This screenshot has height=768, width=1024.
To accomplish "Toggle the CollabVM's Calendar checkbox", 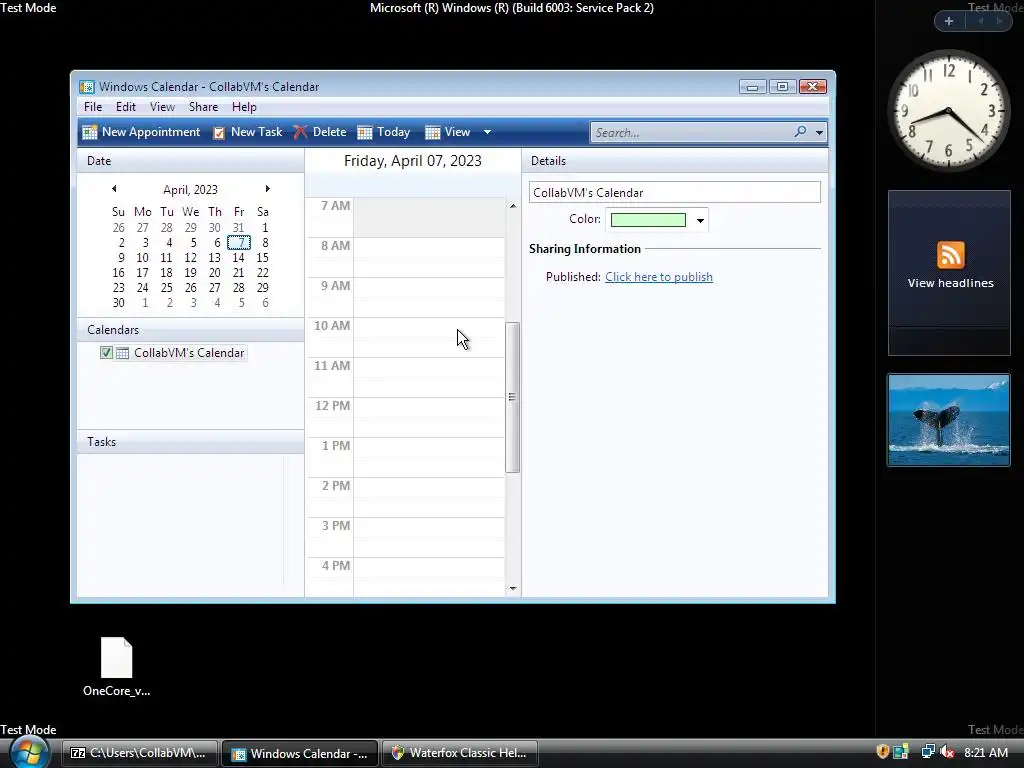I will point(106,353).
